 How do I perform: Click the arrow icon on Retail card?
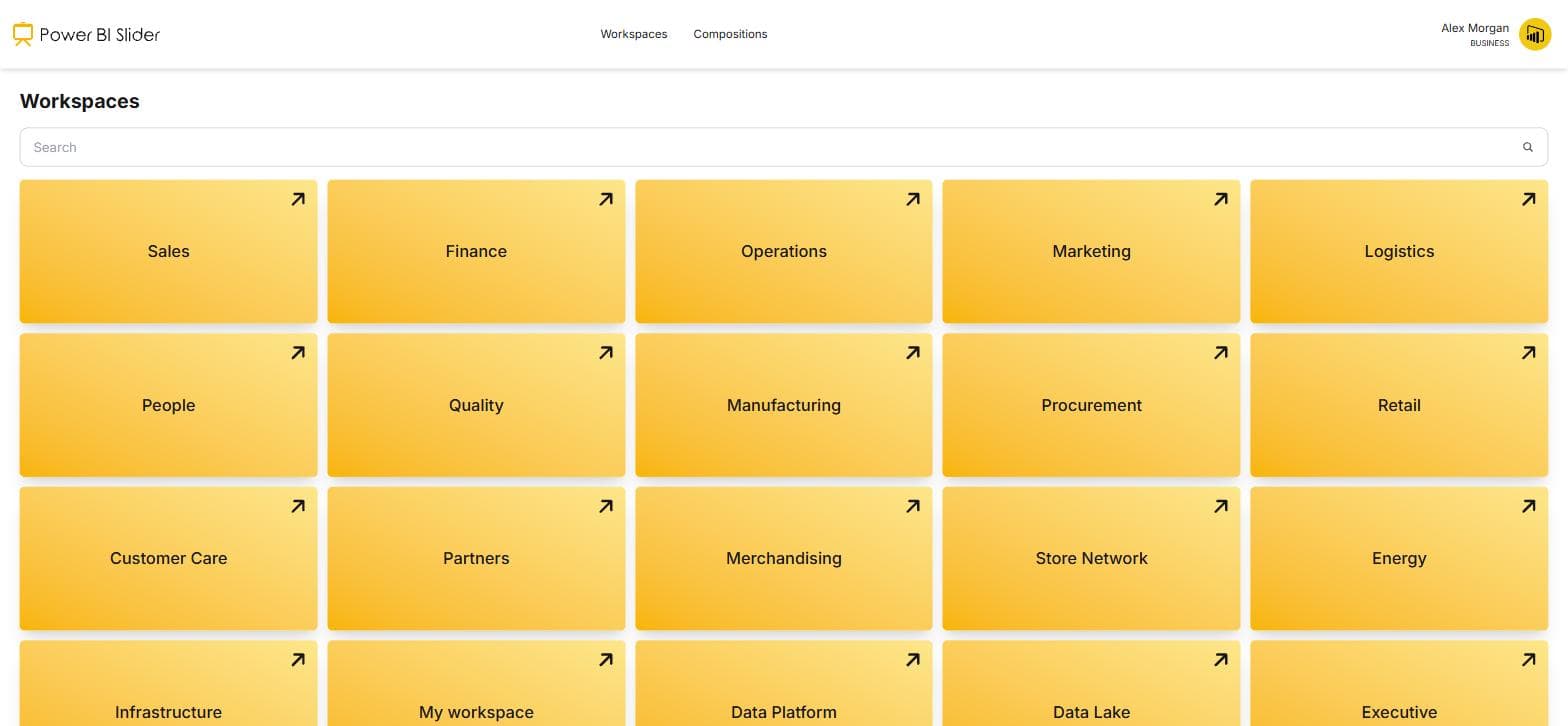(1529, 353)
